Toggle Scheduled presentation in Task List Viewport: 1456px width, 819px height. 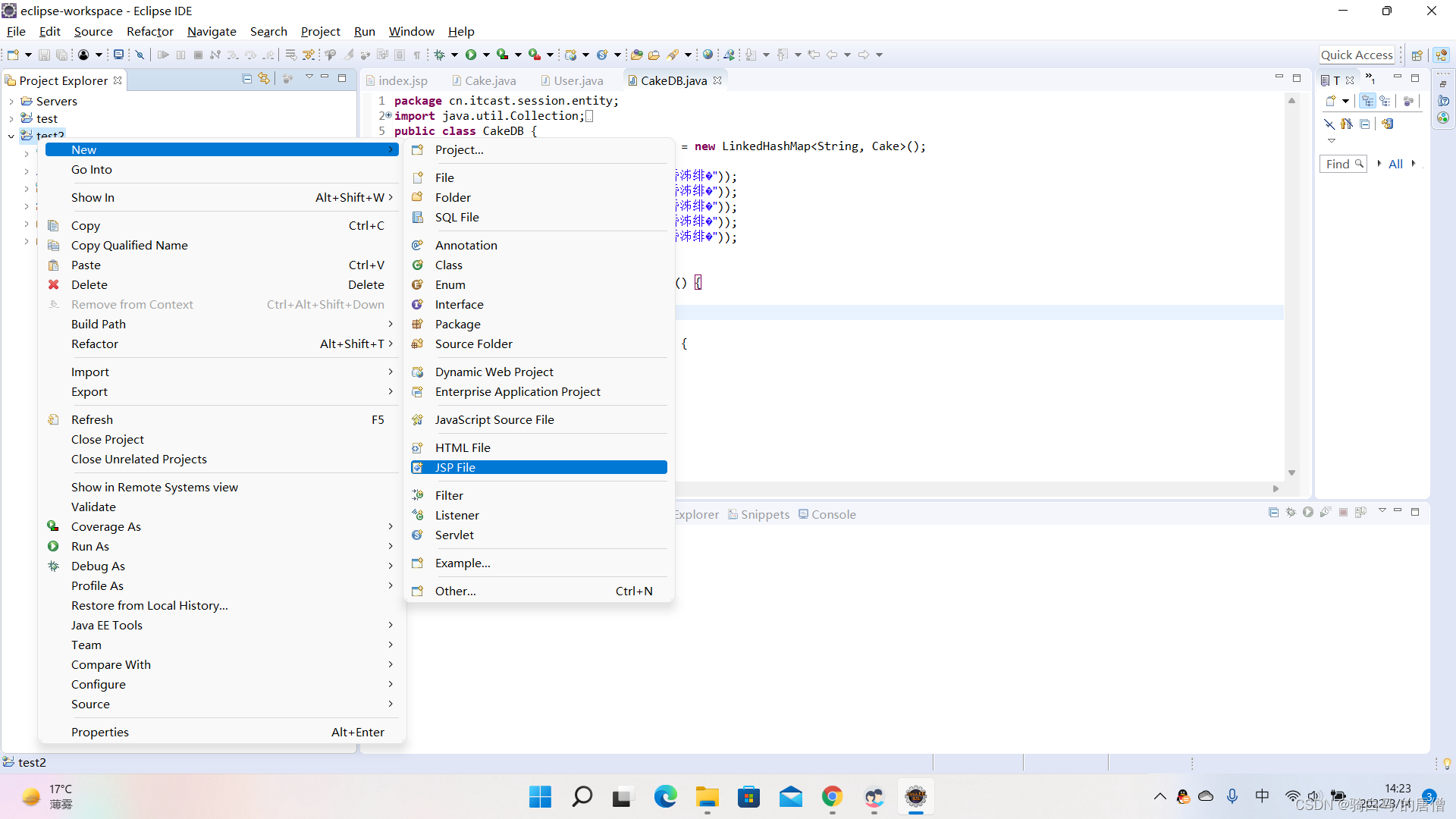[1385, 101]
